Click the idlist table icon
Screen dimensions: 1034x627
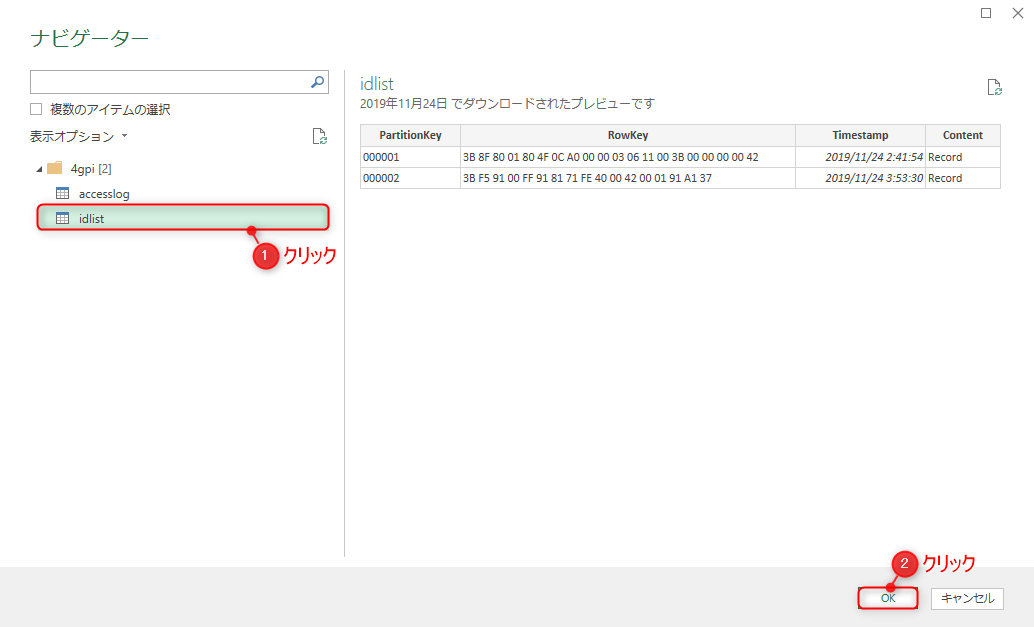point(63,218)
